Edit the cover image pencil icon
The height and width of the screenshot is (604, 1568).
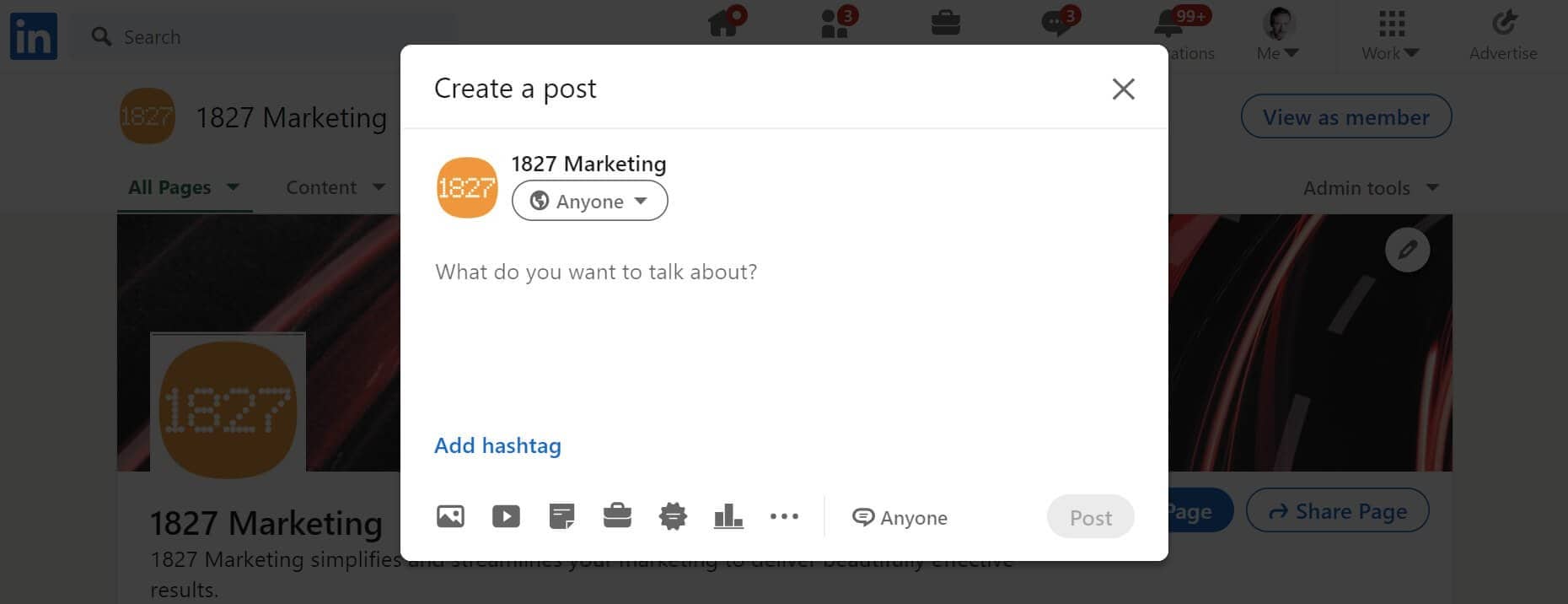pyautogui.click(x=1407, y=250)
